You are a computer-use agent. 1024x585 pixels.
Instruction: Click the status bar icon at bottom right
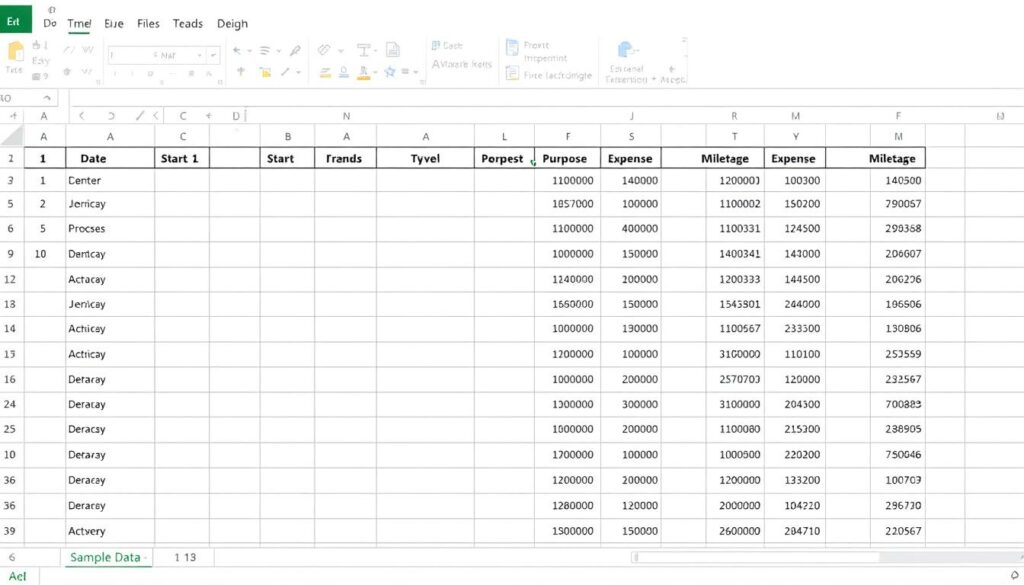(1015, 575)
